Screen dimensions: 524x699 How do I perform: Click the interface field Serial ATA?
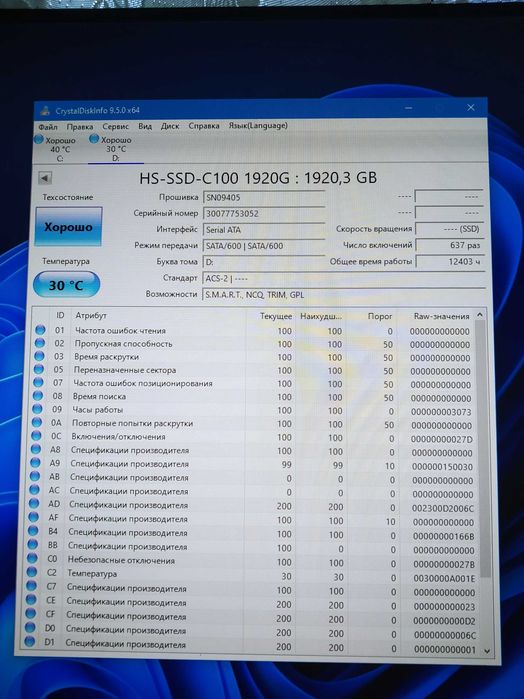point(264,230)
